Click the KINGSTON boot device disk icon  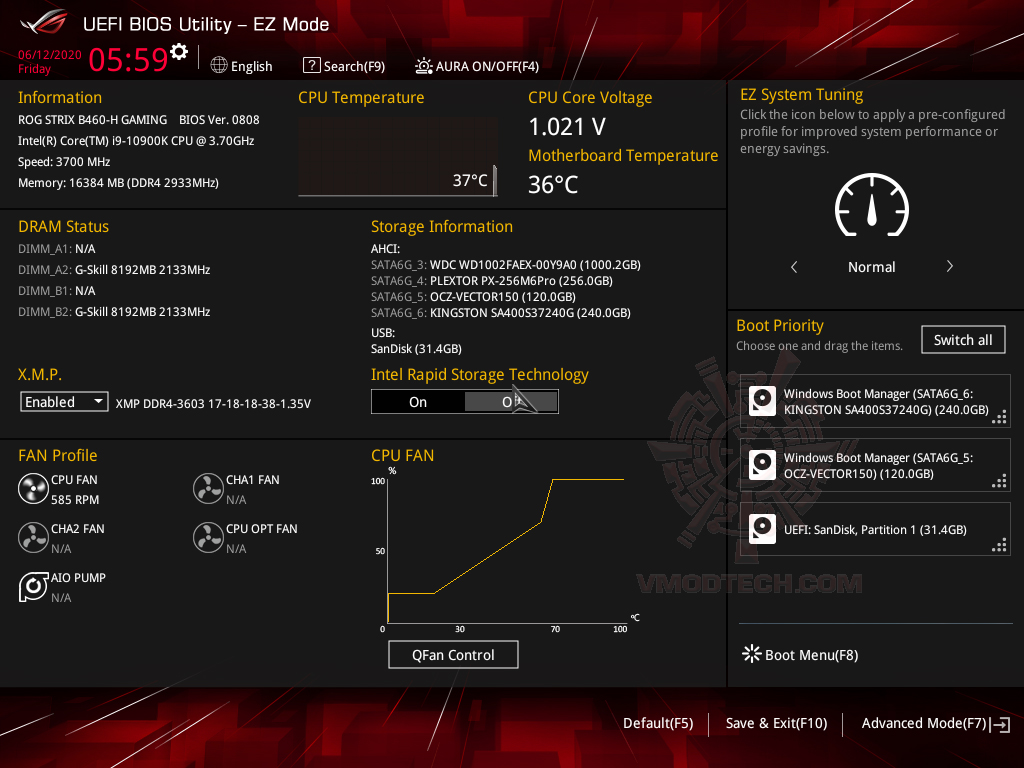tap(762, 399)
